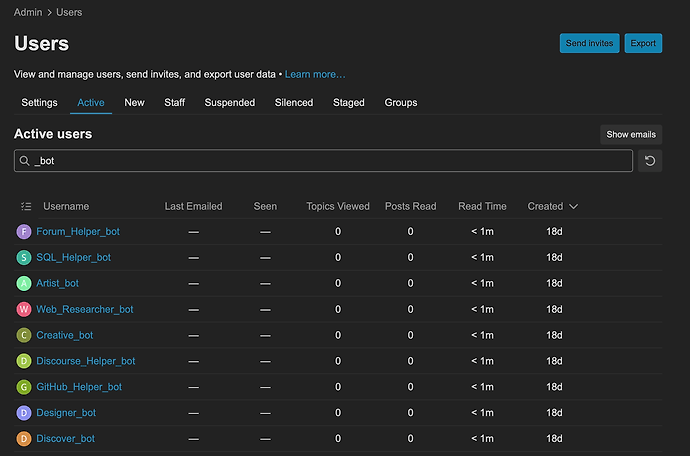
Task: Switch to the Staged tab
Action: click(349, 103)
